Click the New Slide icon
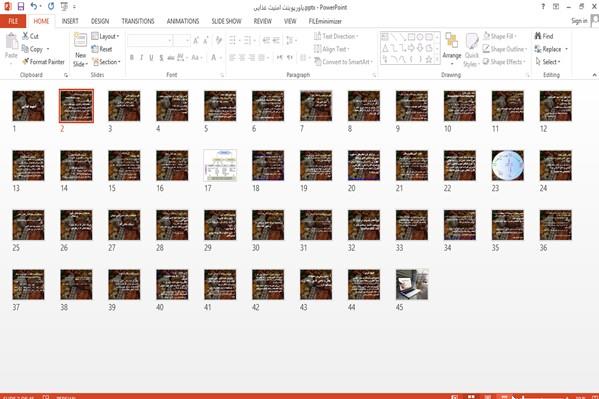 click(x=80, y=40)
